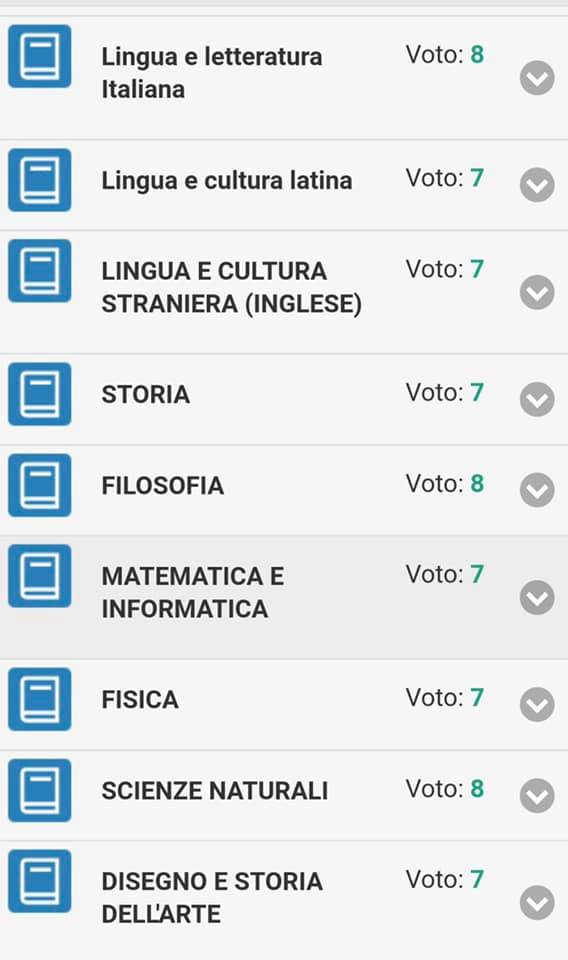Expand the MATEMATICA E INFORMATICA chevron

click(x=537, y=597)
